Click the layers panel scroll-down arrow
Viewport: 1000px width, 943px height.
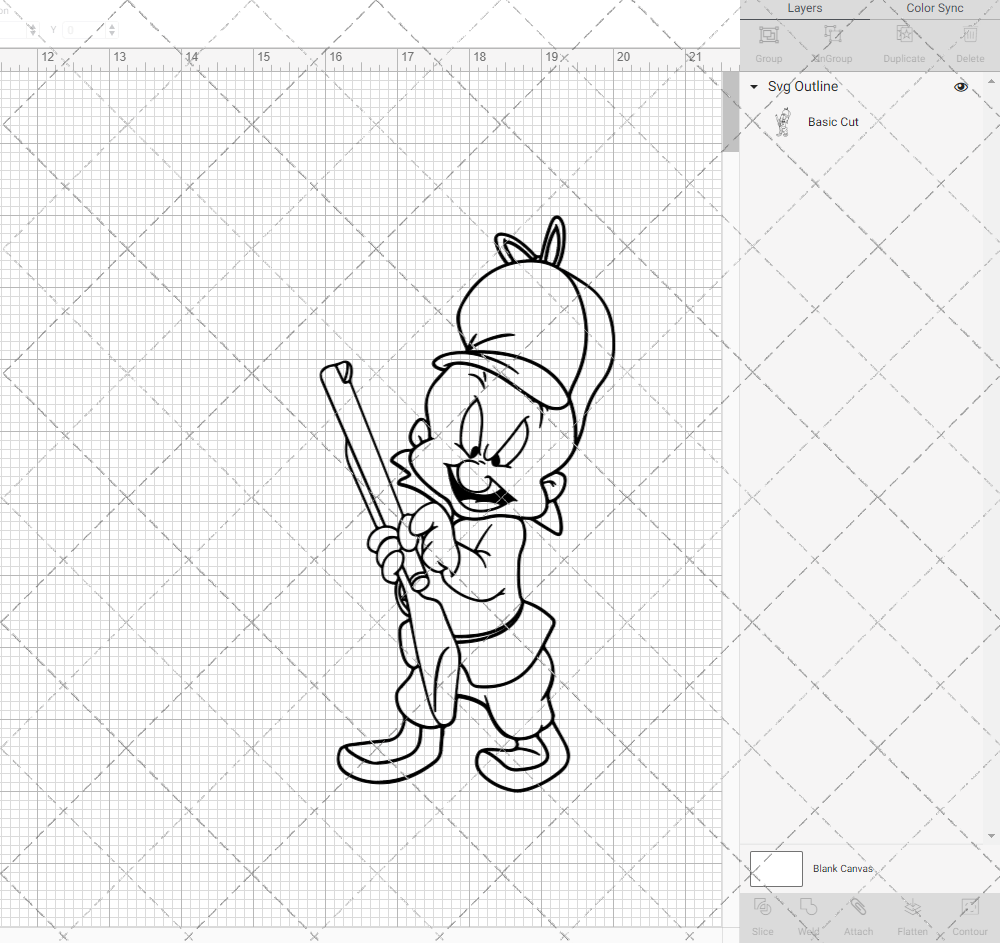pos(990,836)
